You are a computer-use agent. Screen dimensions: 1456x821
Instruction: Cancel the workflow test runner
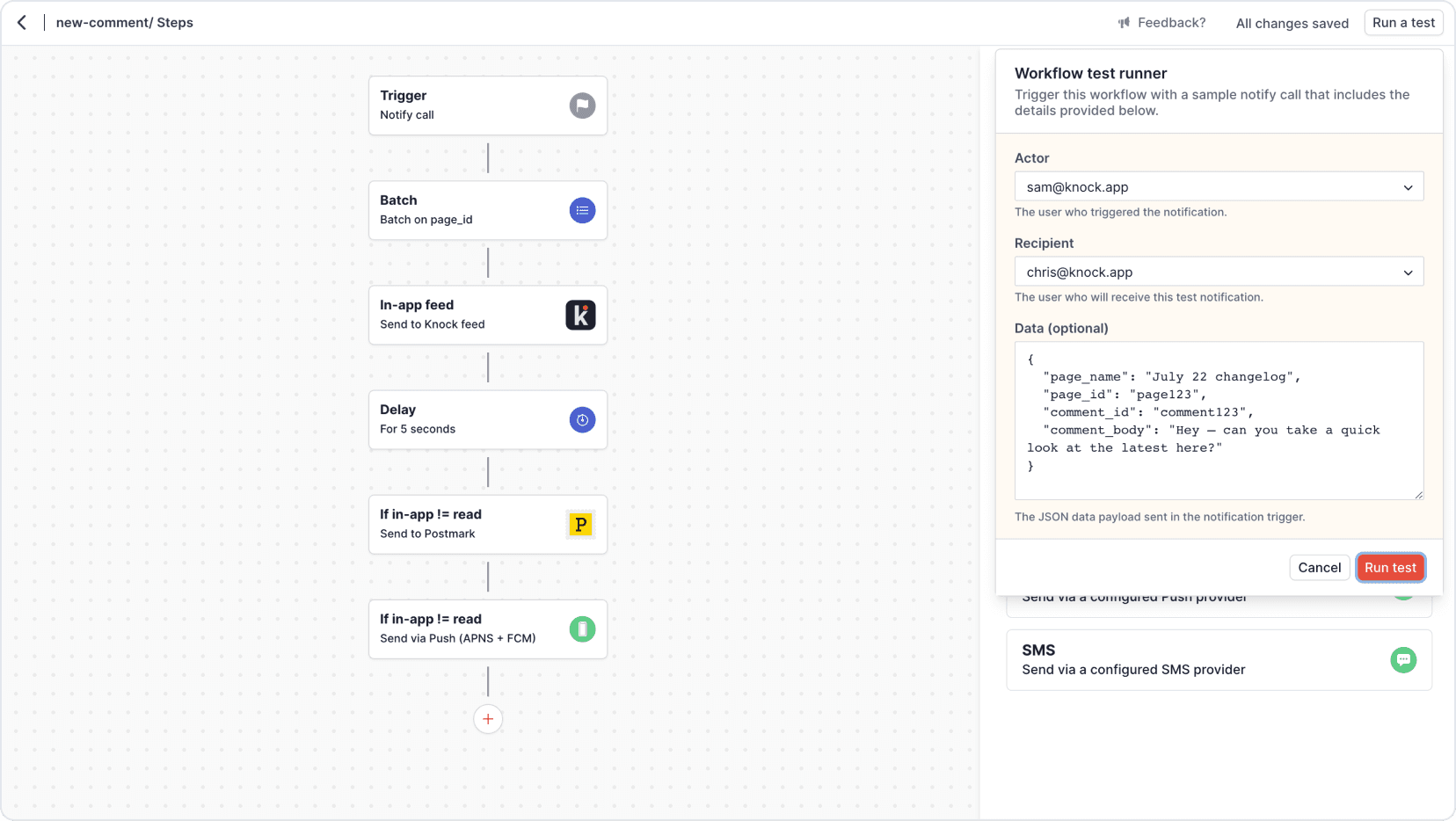point(1319,568)
